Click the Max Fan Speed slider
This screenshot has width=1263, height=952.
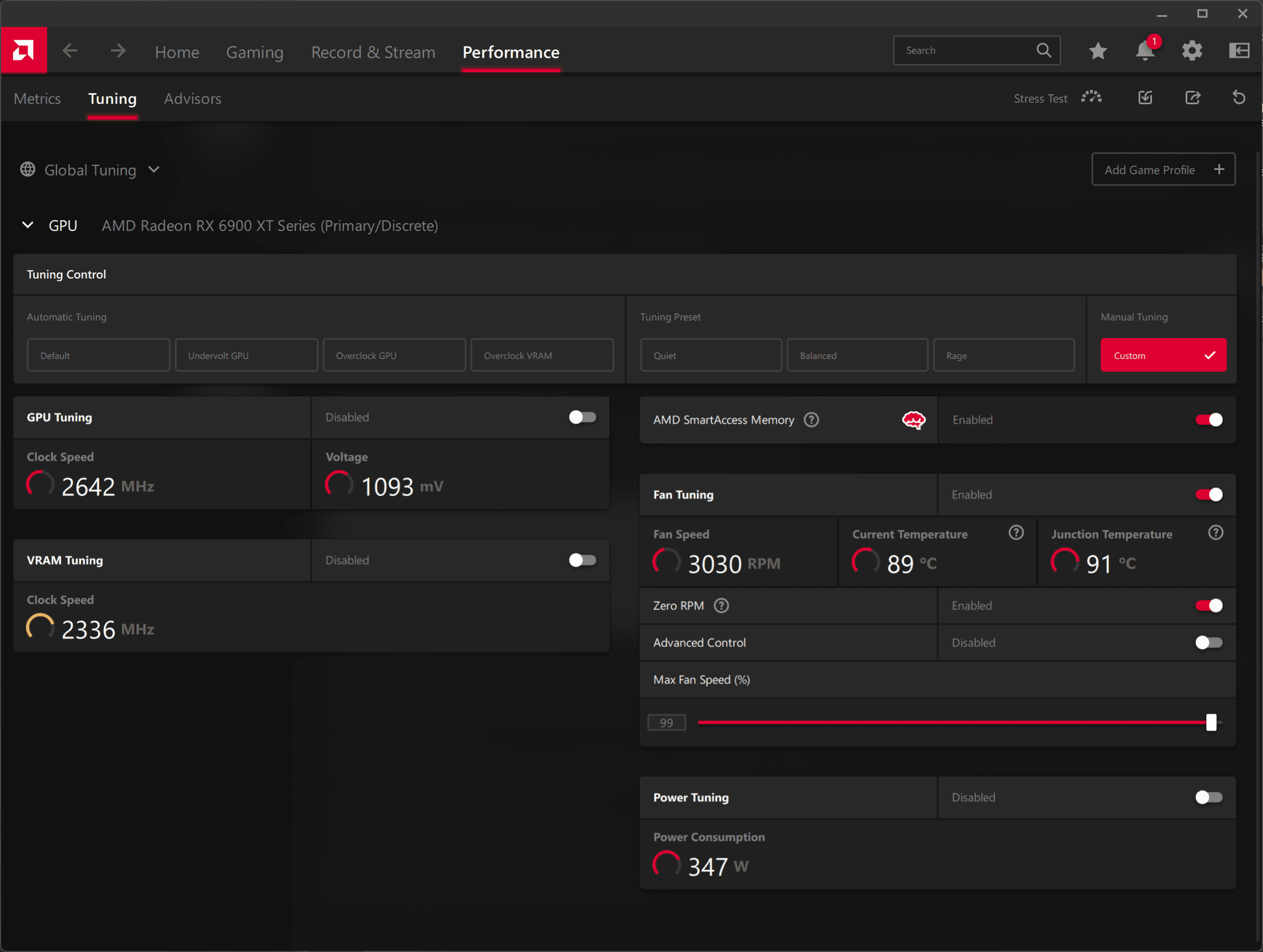(954, 723)
